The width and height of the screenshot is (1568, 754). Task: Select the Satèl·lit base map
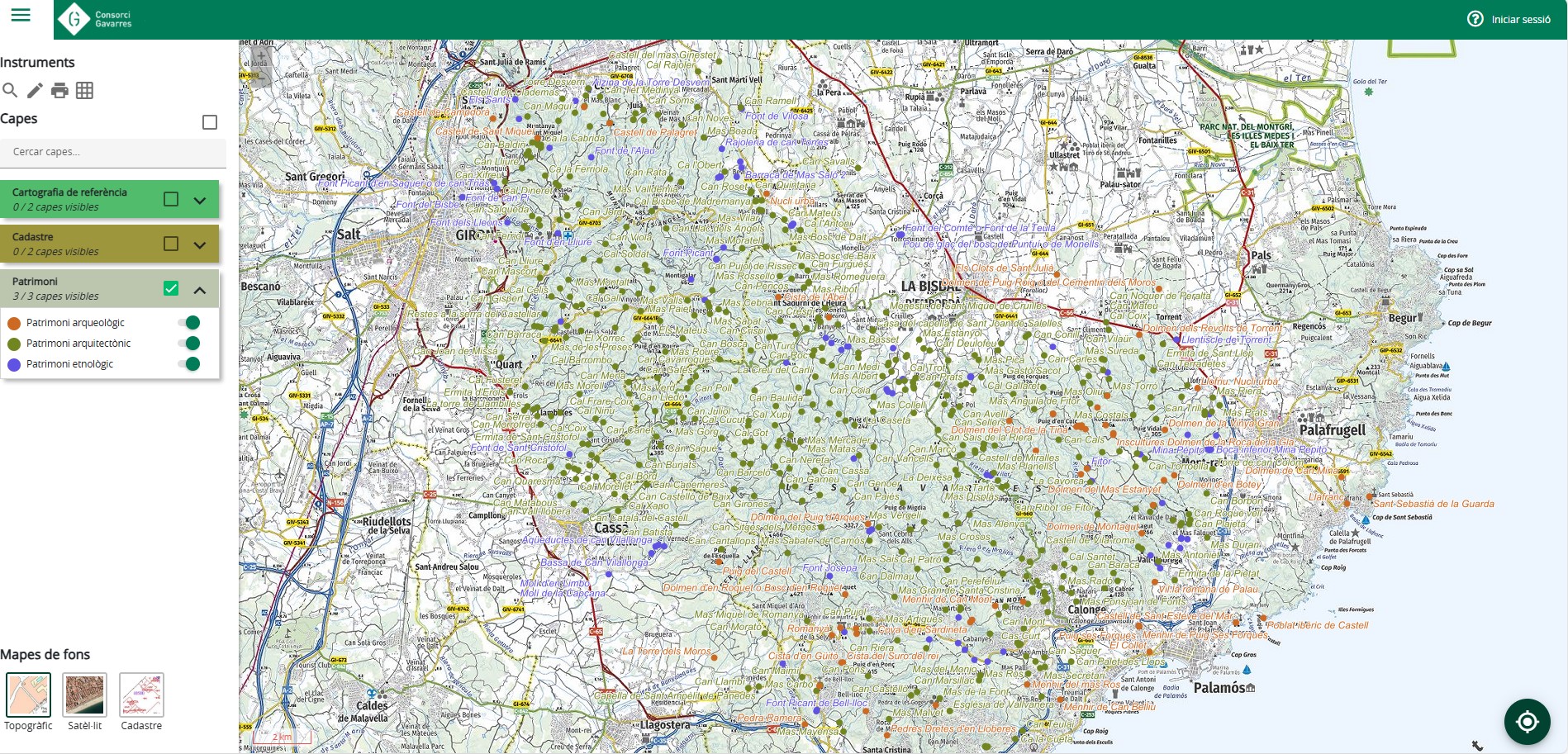[x=85, y=695]
